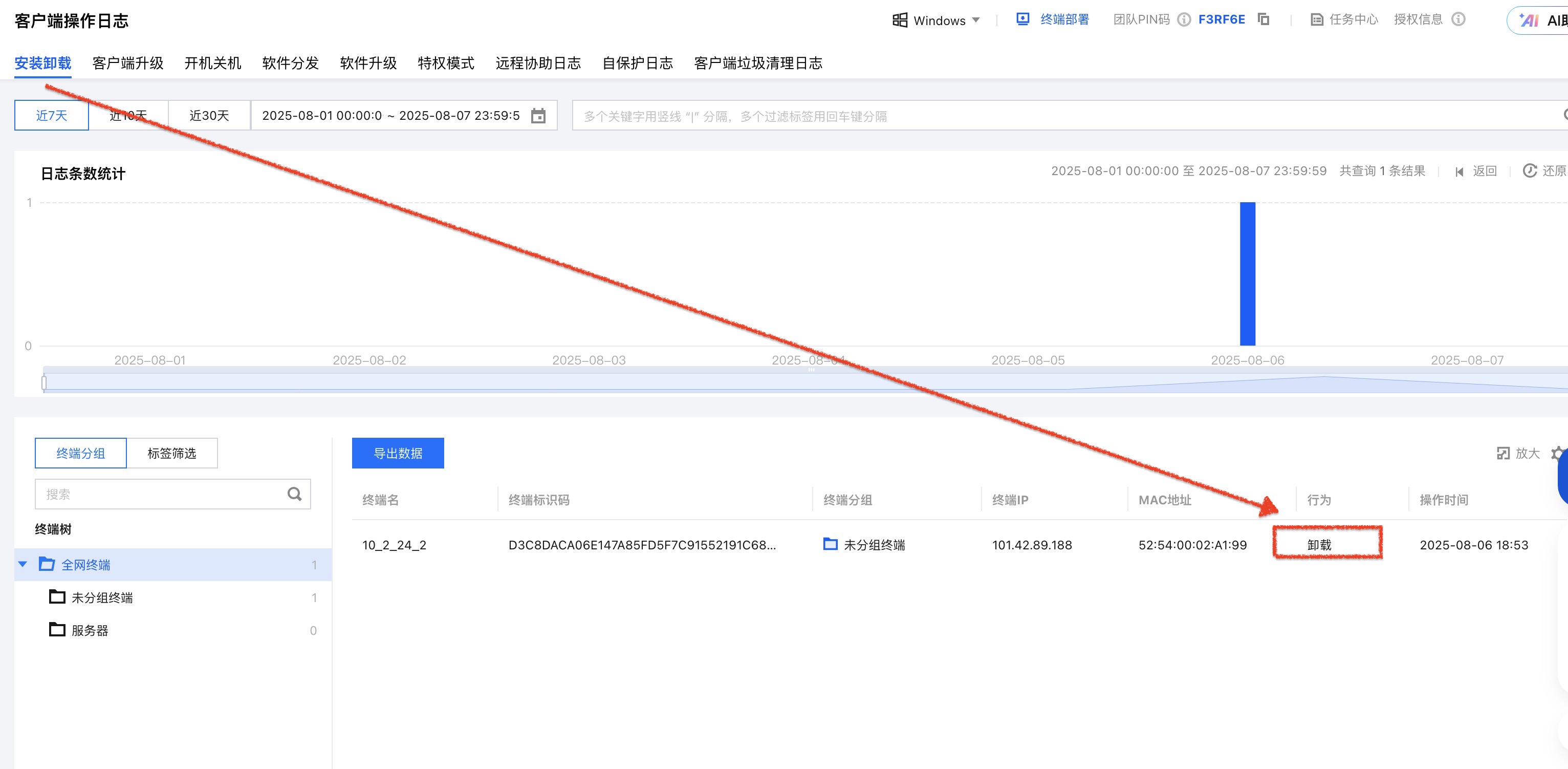Image resolution: width=1568 pixels, height=769 pixels.
Task: Click the search magnifier in terminal tree
Action: coord(295,494)
